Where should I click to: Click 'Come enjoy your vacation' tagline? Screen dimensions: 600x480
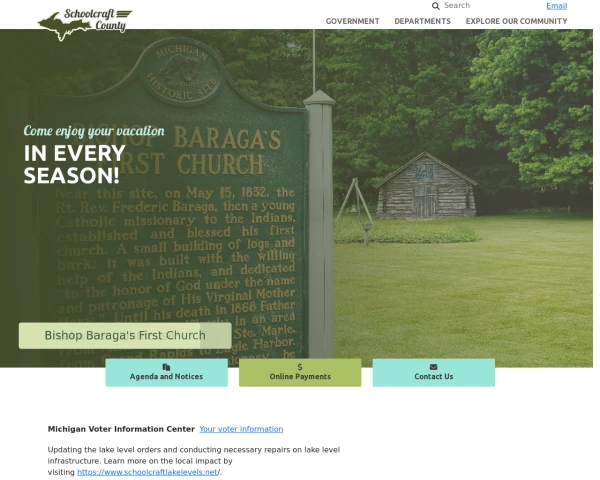click(x=94, y=131)
